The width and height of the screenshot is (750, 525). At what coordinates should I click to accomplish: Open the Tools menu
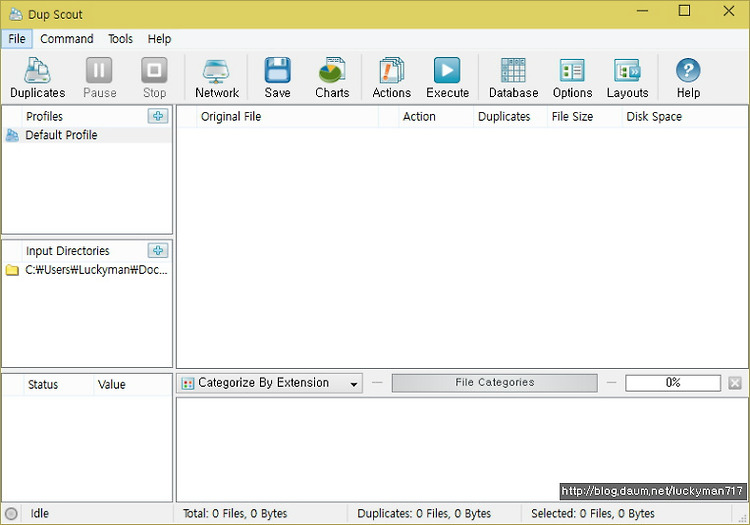[x=120, y=39]
